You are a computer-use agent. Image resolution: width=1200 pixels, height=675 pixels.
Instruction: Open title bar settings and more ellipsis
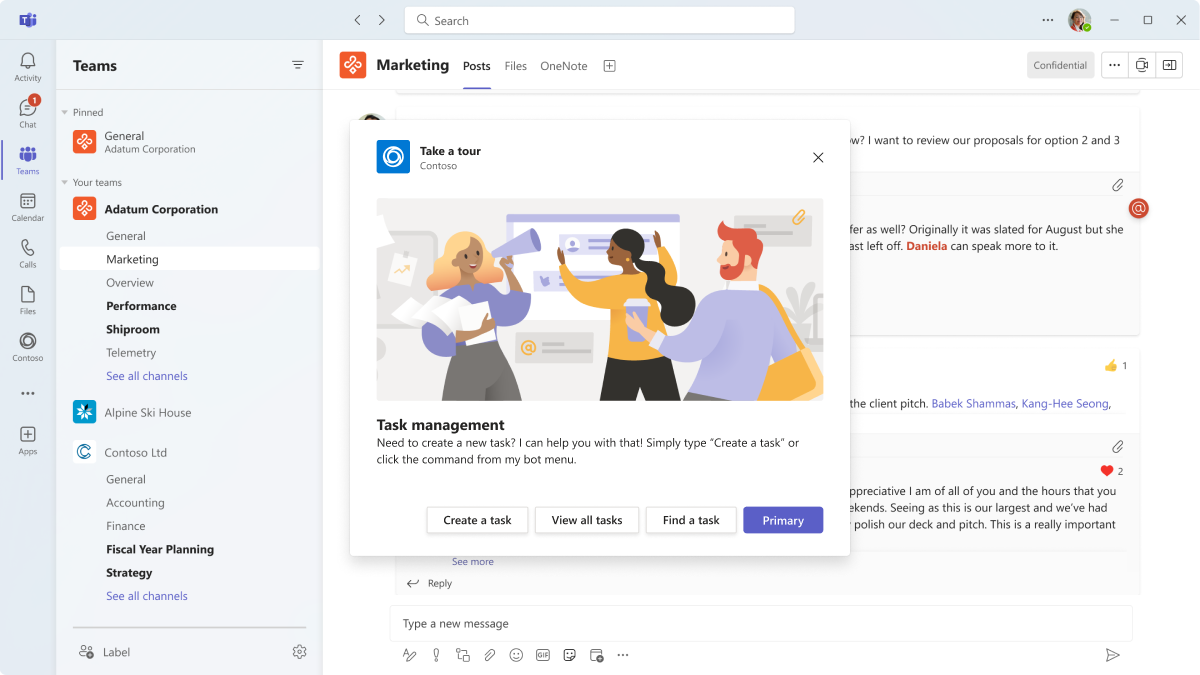point(1048,20)
